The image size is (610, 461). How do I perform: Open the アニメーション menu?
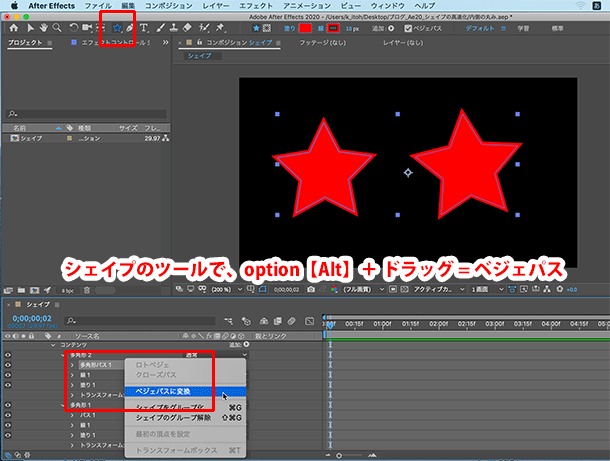click(307, 6)
